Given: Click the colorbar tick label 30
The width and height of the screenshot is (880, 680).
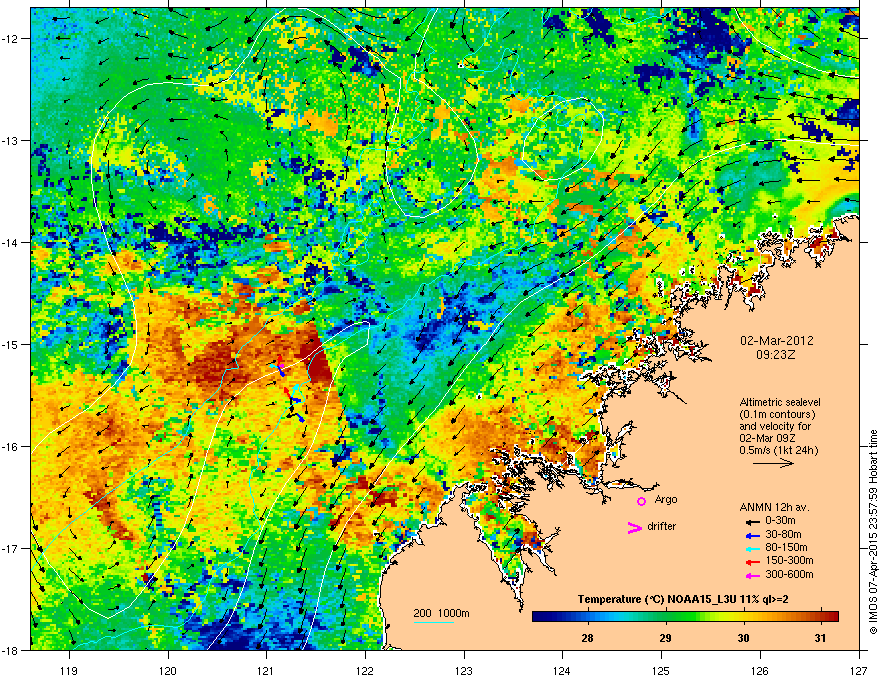Looking at the screenshot, I should pyautogui.click(x=743, y=638).
